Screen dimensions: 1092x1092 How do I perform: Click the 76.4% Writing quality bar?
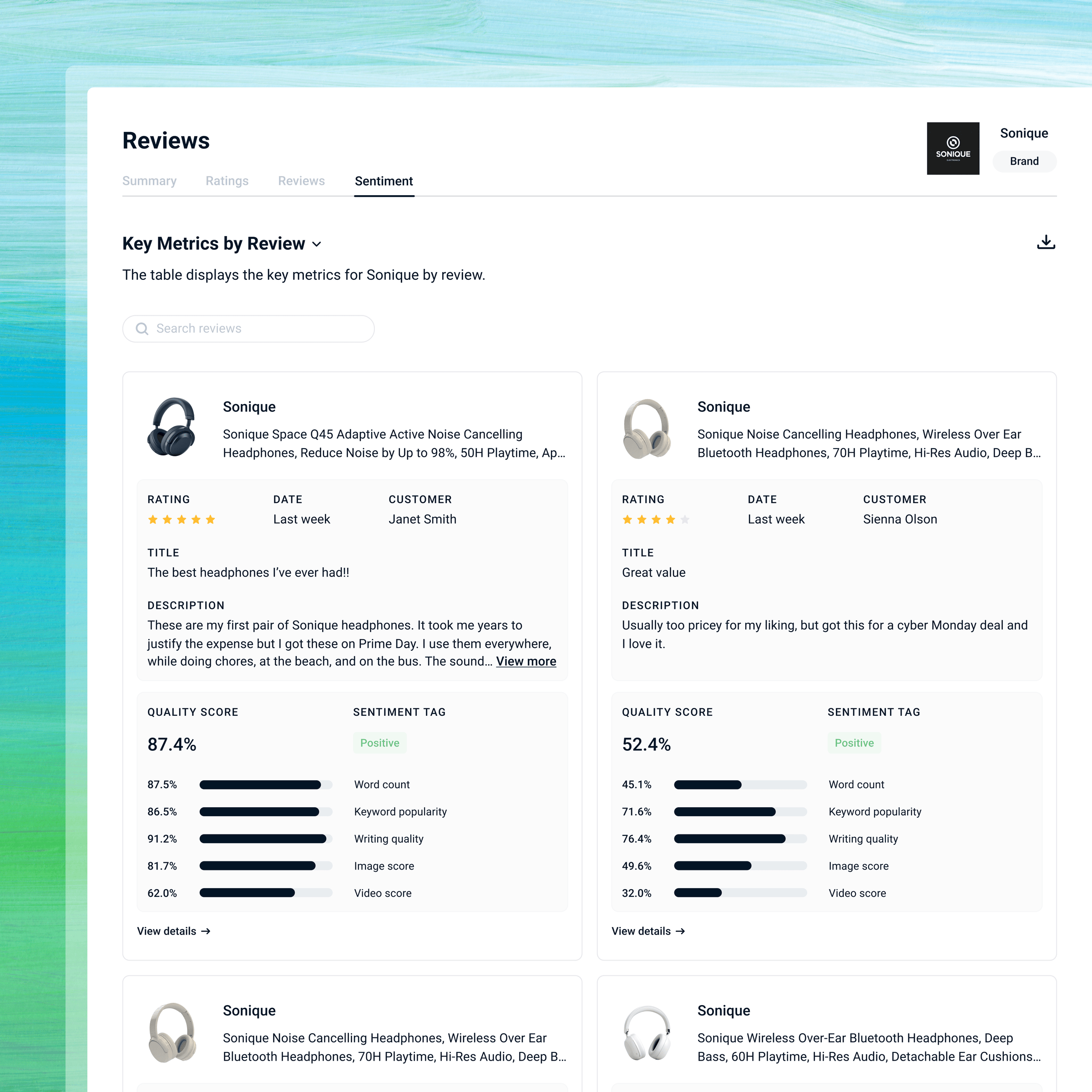pos(740,839)
